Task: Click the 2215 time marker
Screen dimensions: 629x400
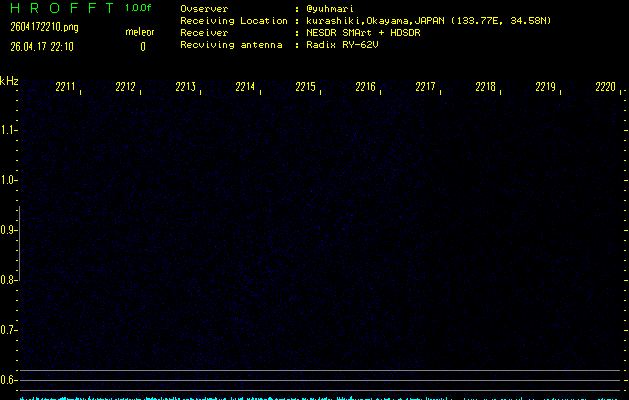Action: [x=306, y=87]
